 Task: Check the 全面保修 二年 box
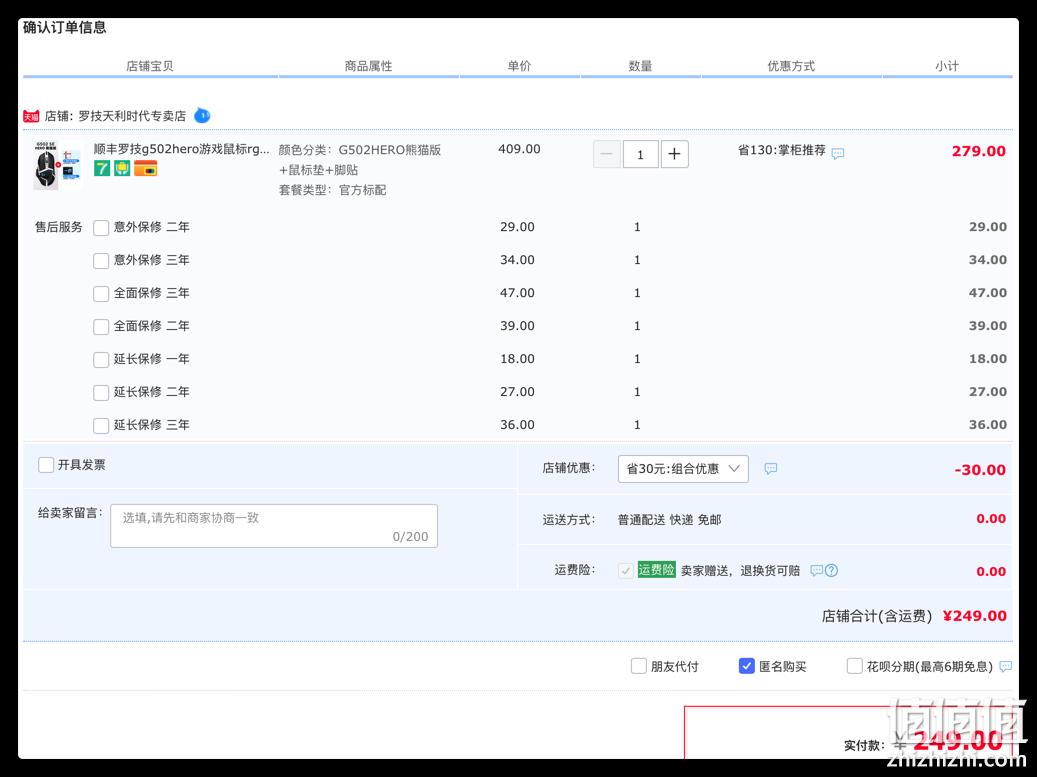coord(101,327)
